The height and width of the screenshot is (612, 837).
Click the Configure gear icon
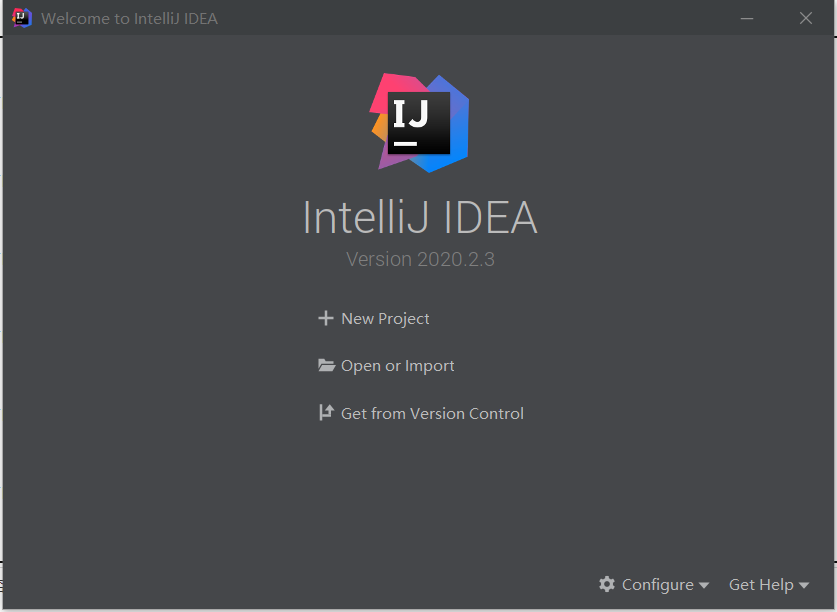coord(607,584)
